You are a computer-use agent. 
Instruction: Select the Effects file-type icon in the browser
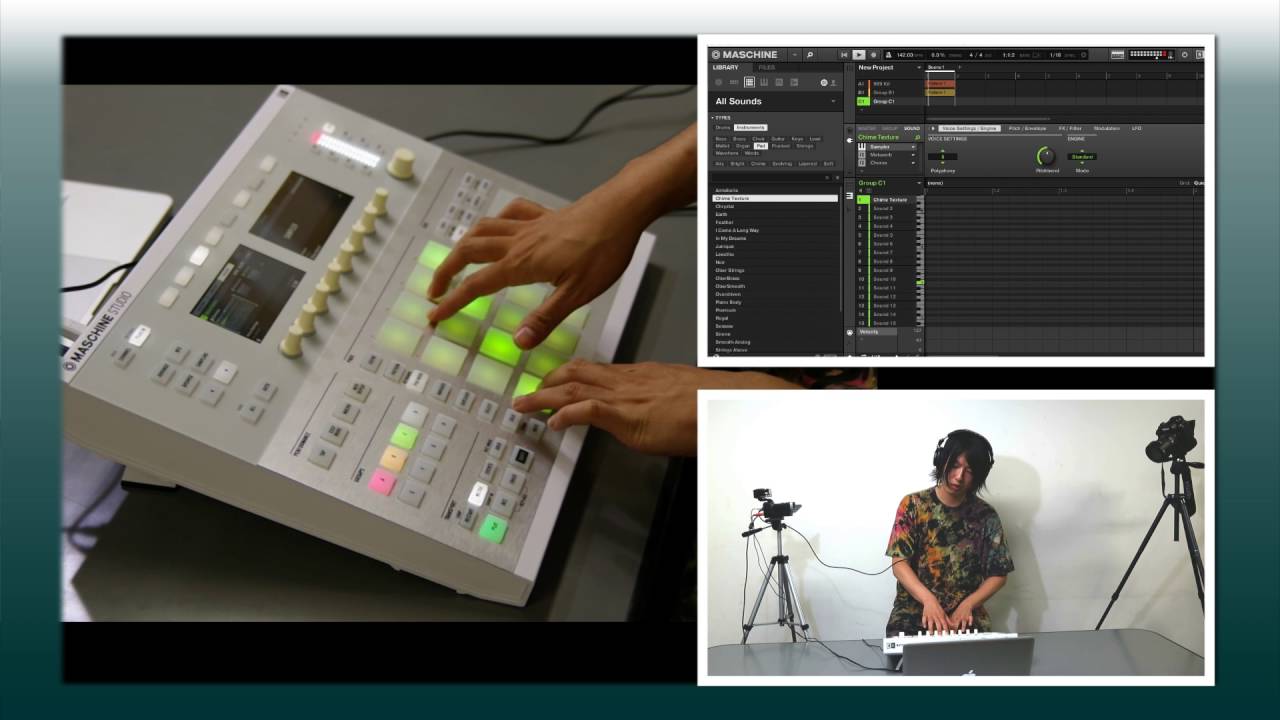click(x=779, y=82)
